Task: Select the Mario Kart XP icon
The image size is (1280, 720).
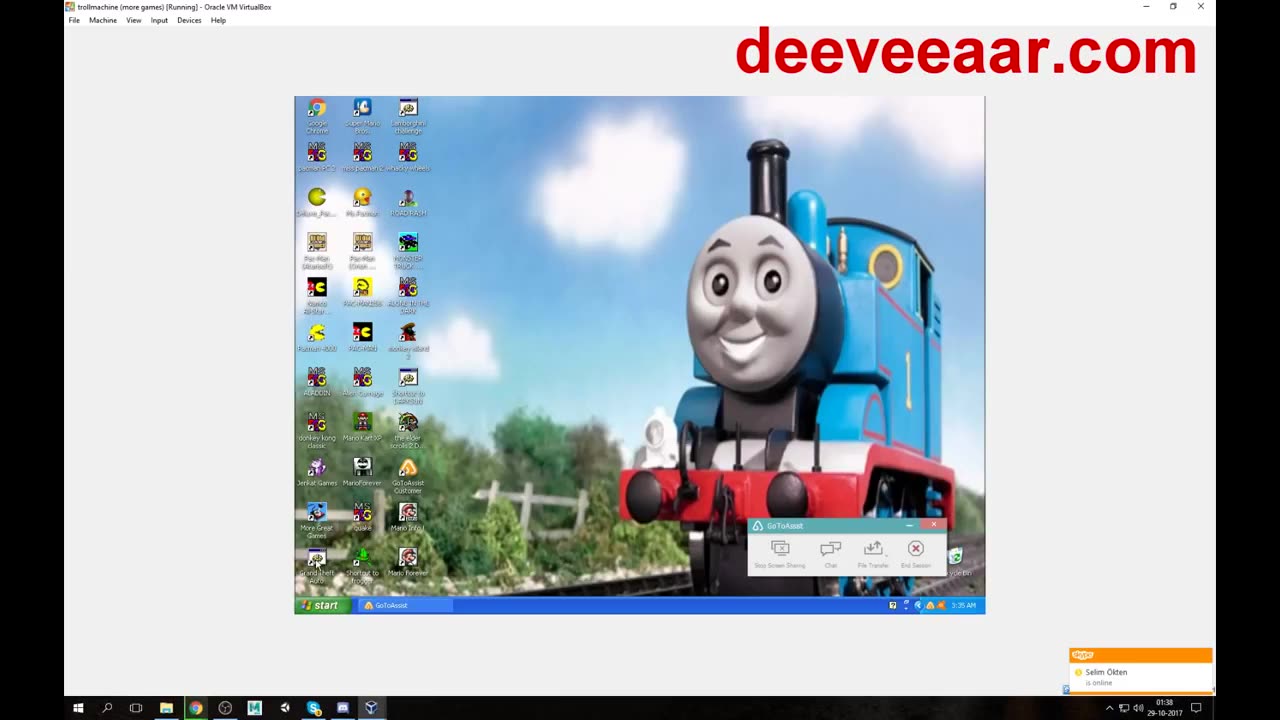Action: pyautogui.click(x=362, y=427)
